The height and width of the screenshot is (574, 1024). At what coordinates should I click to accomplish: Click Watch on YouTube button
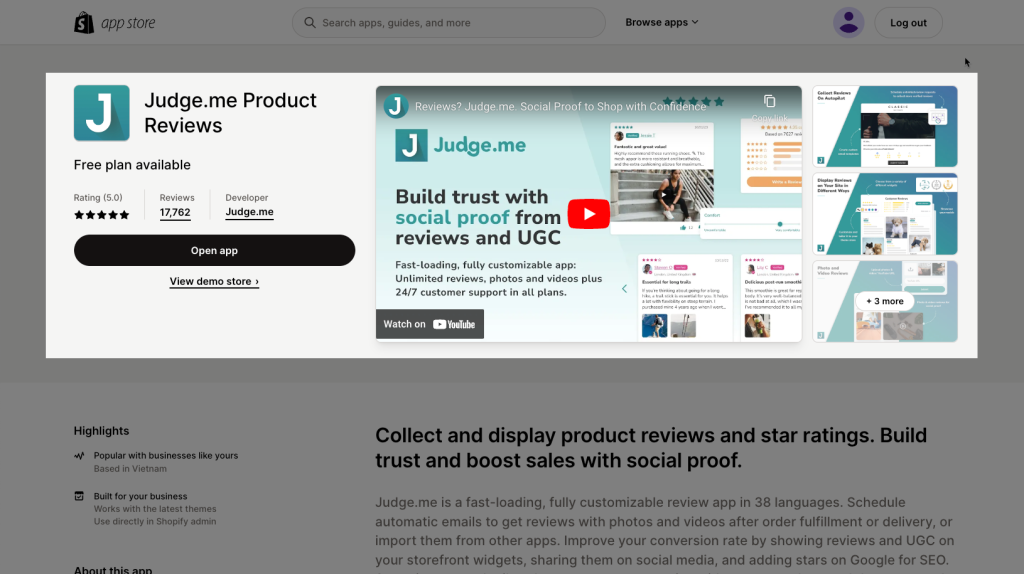430,324
